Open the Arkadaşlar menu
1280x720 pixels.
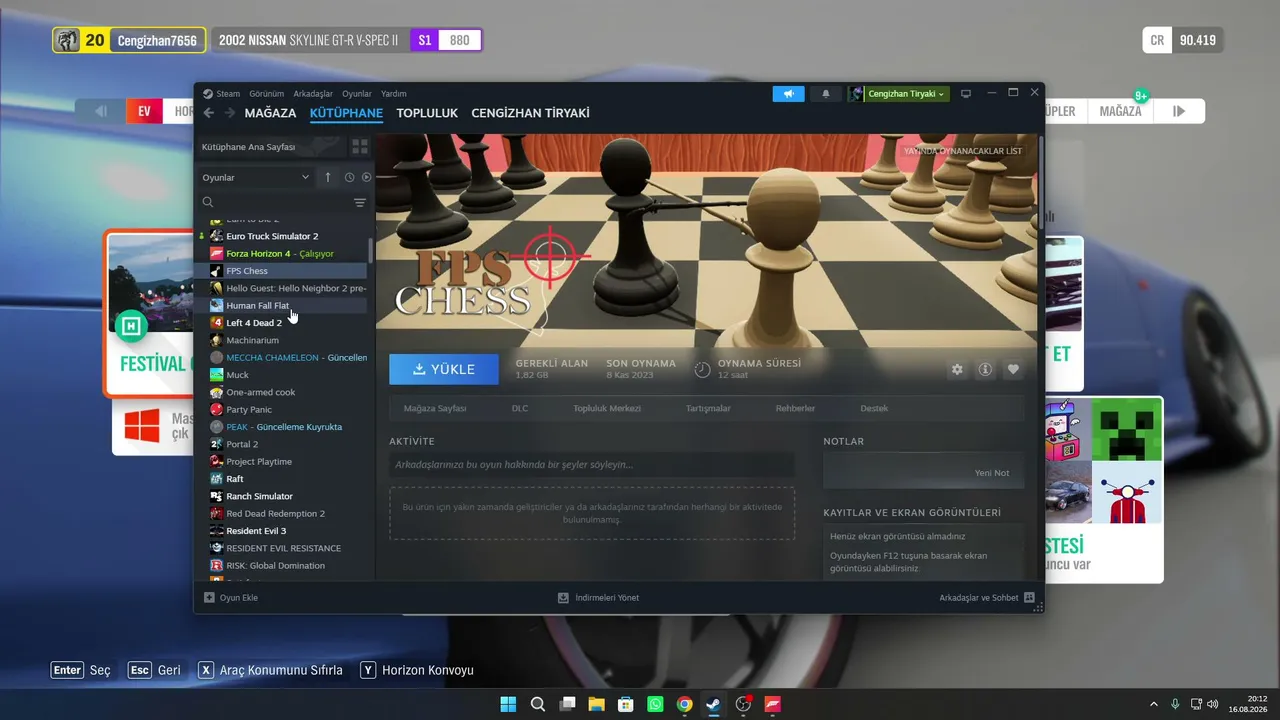coord(313,94)
